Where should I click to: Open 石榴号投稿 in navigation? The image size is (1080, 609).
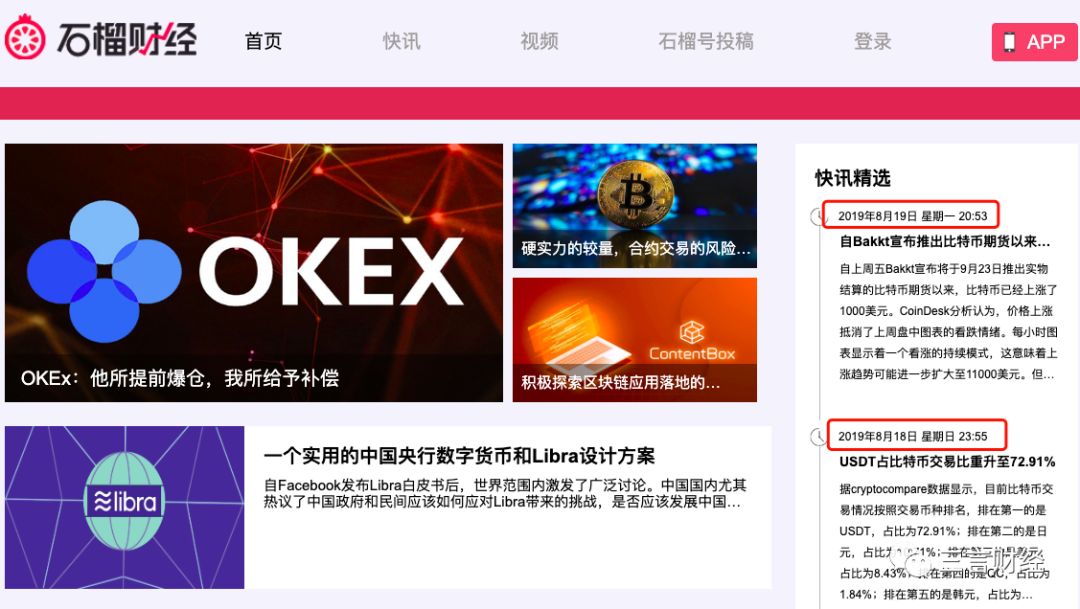tap(706, 41)
